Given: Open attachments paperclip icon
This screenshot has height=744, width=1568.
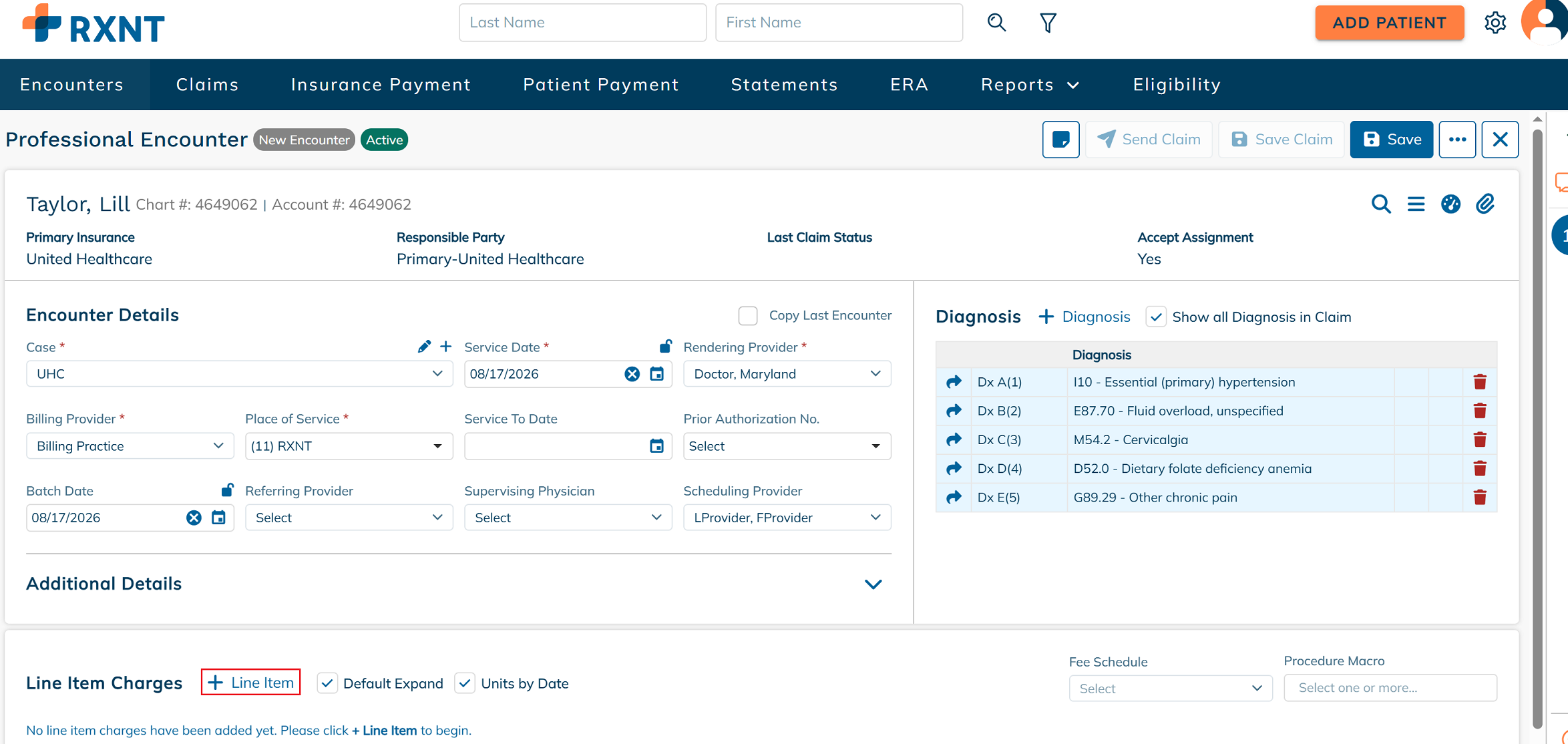Looking at the screenshot, I should point(1485,204).
